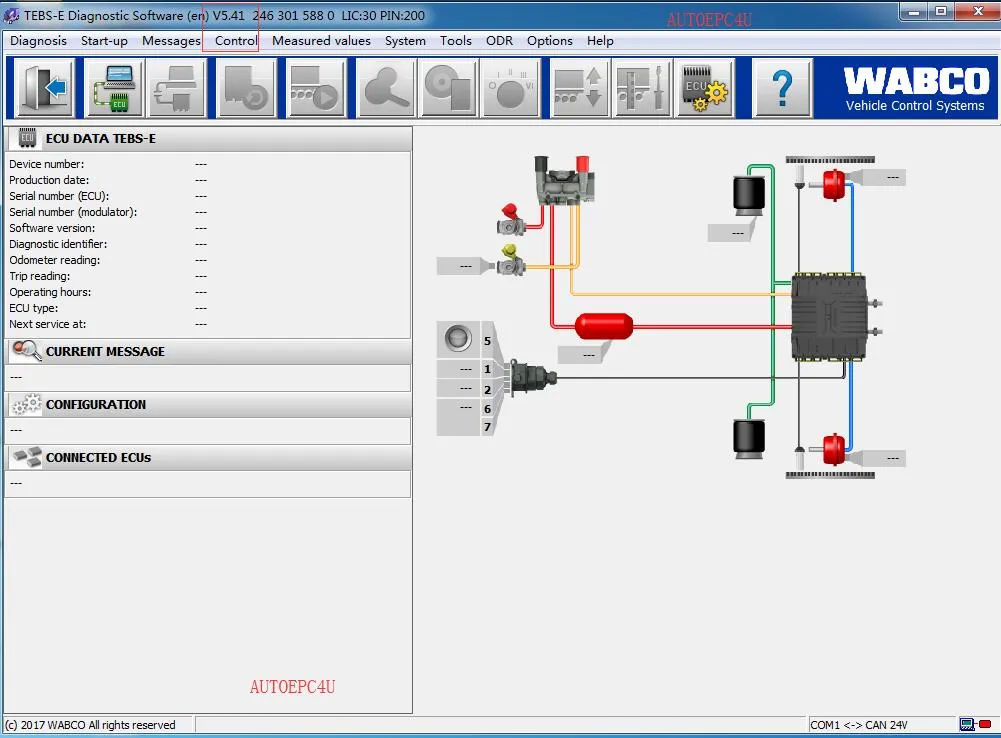Click the trailer start-up play icon
1001x738 pixels.
coord(316,87)
